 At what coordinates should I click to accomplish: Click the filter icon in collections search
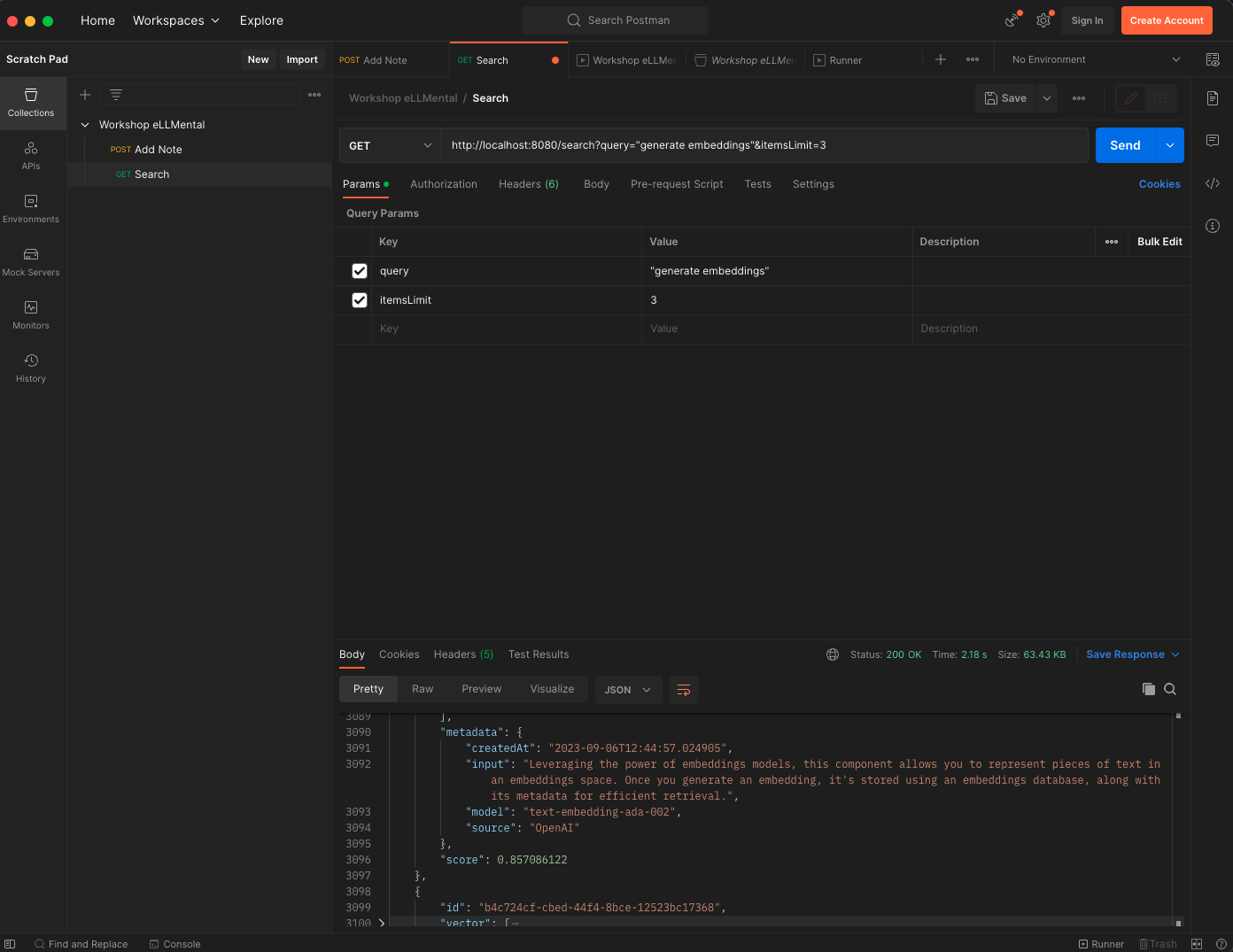pos(116,95)
